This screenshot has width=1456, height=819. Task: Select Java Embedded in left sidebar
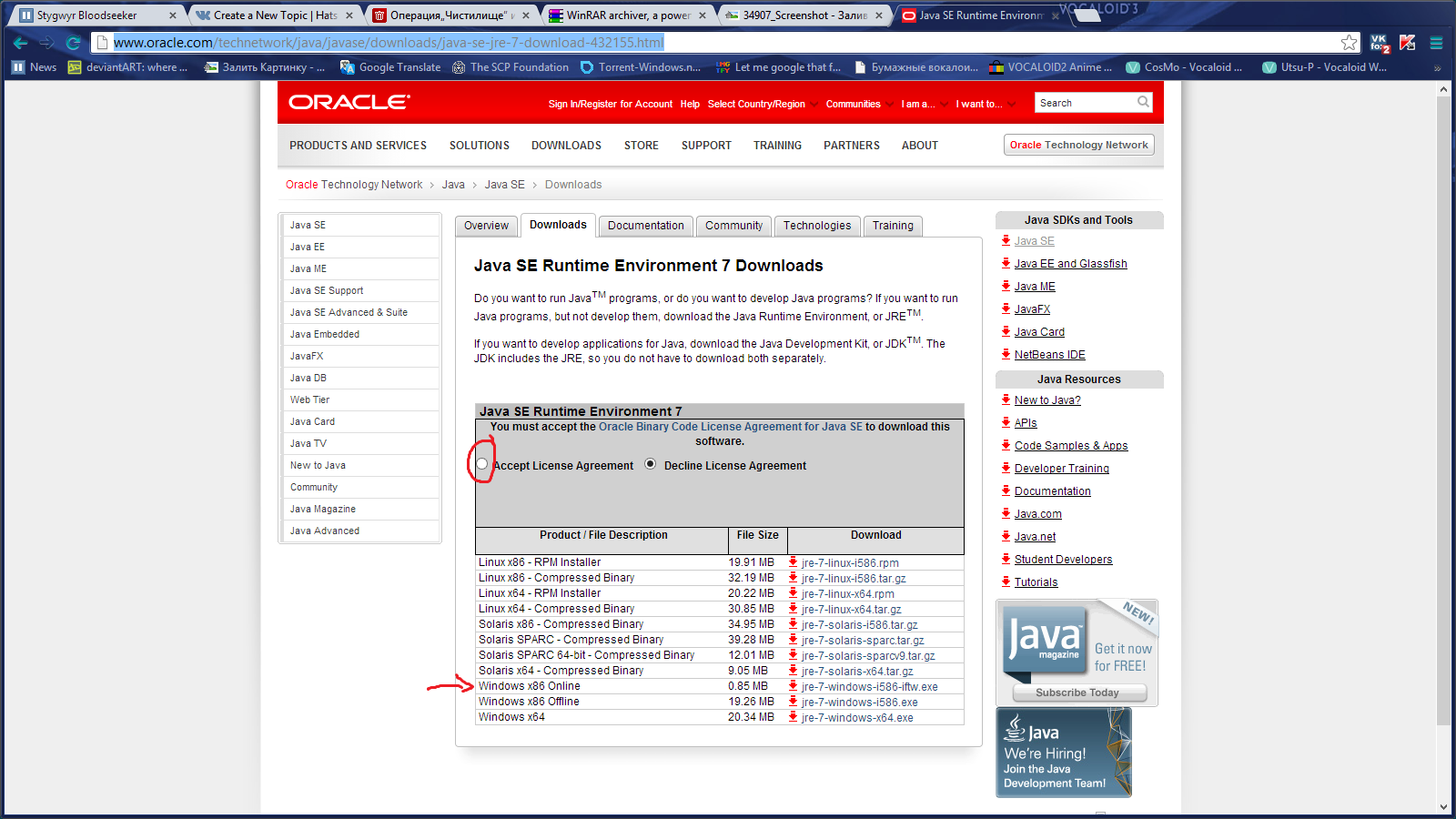point(361,334)
